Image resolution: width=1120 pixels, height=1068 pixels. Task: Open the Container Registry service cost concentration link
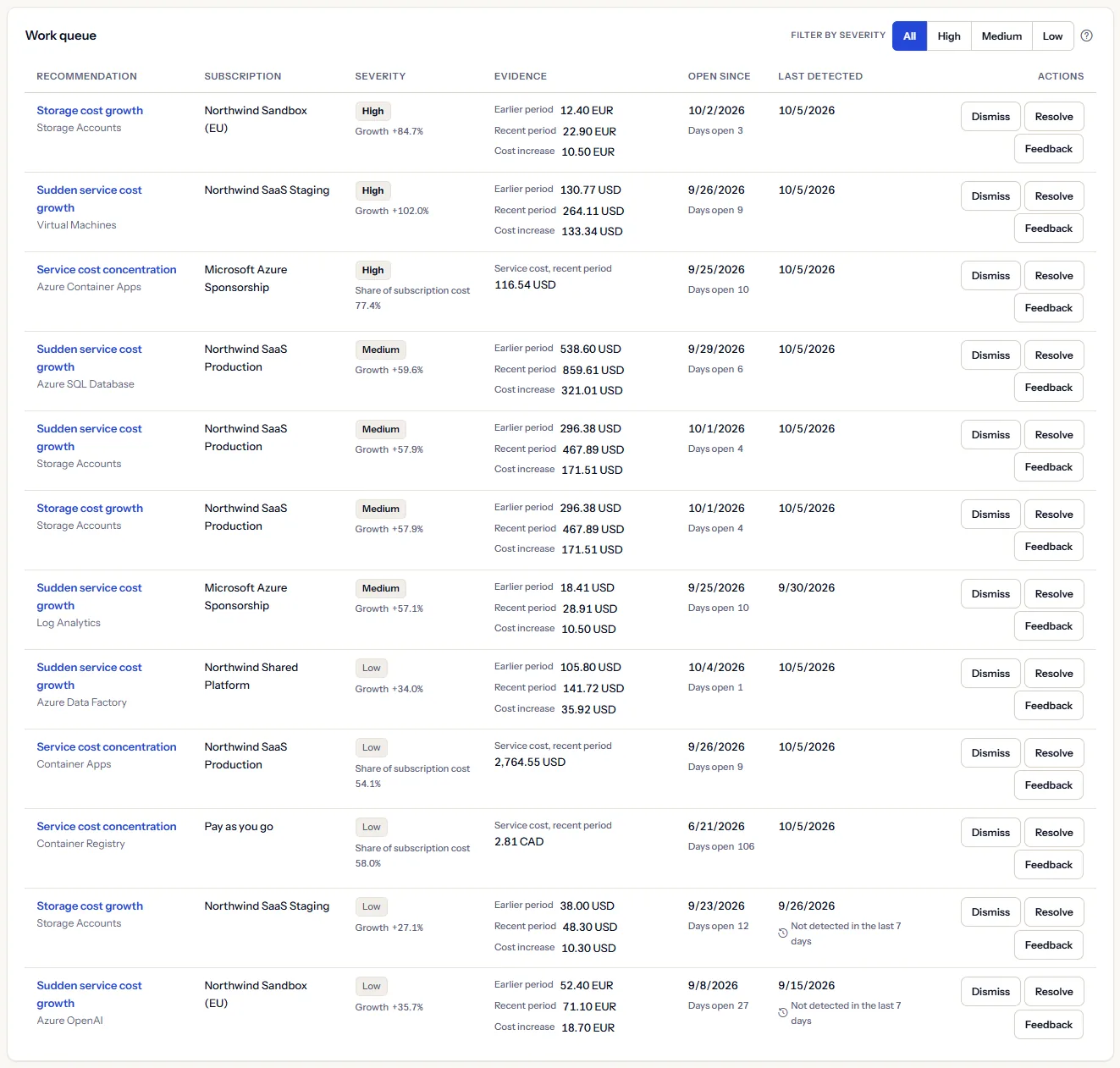click(107, 826)
